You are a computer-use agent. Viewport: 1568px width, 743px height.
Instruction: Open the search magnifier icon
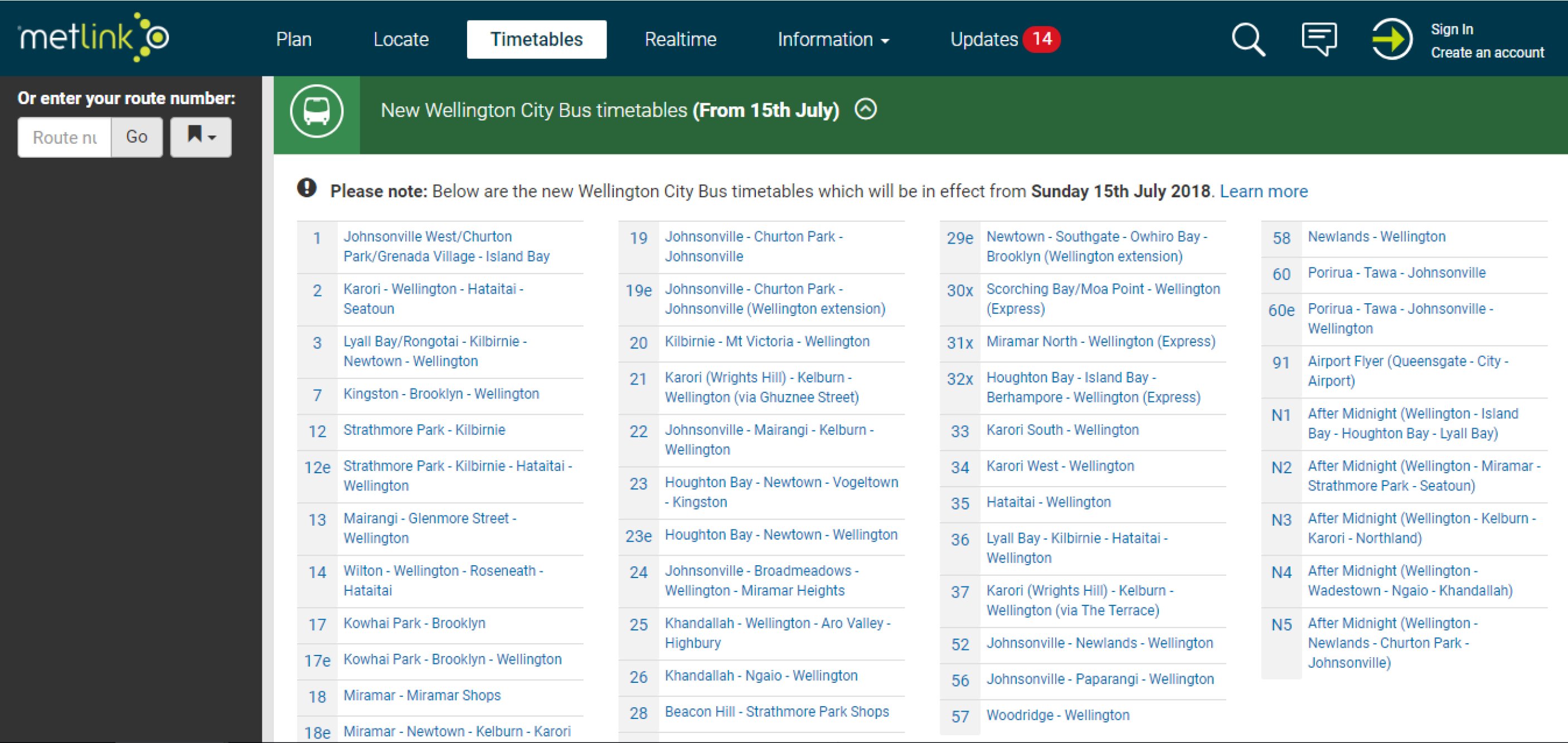[1248, 40]
